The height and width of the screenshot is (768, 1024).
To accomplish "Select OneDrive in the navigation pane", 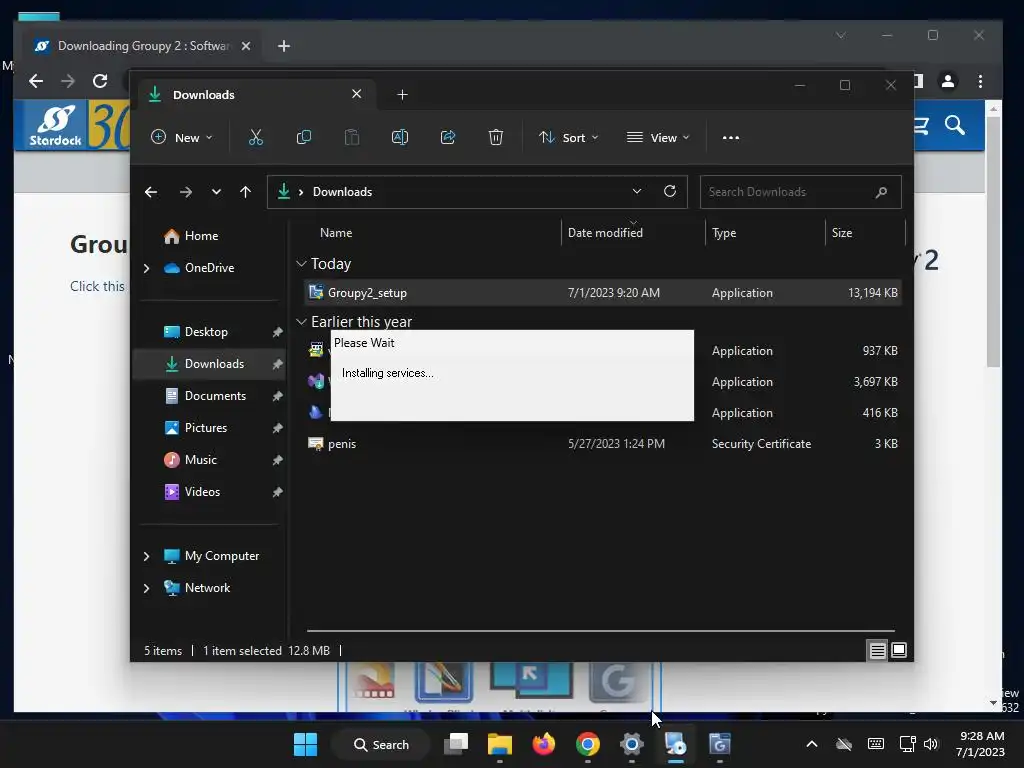I will click(209, 268).
